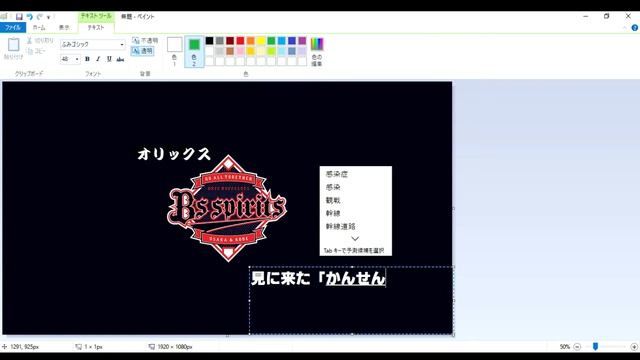
Task: Pick the pink palette color
Action: click(240, 51)
